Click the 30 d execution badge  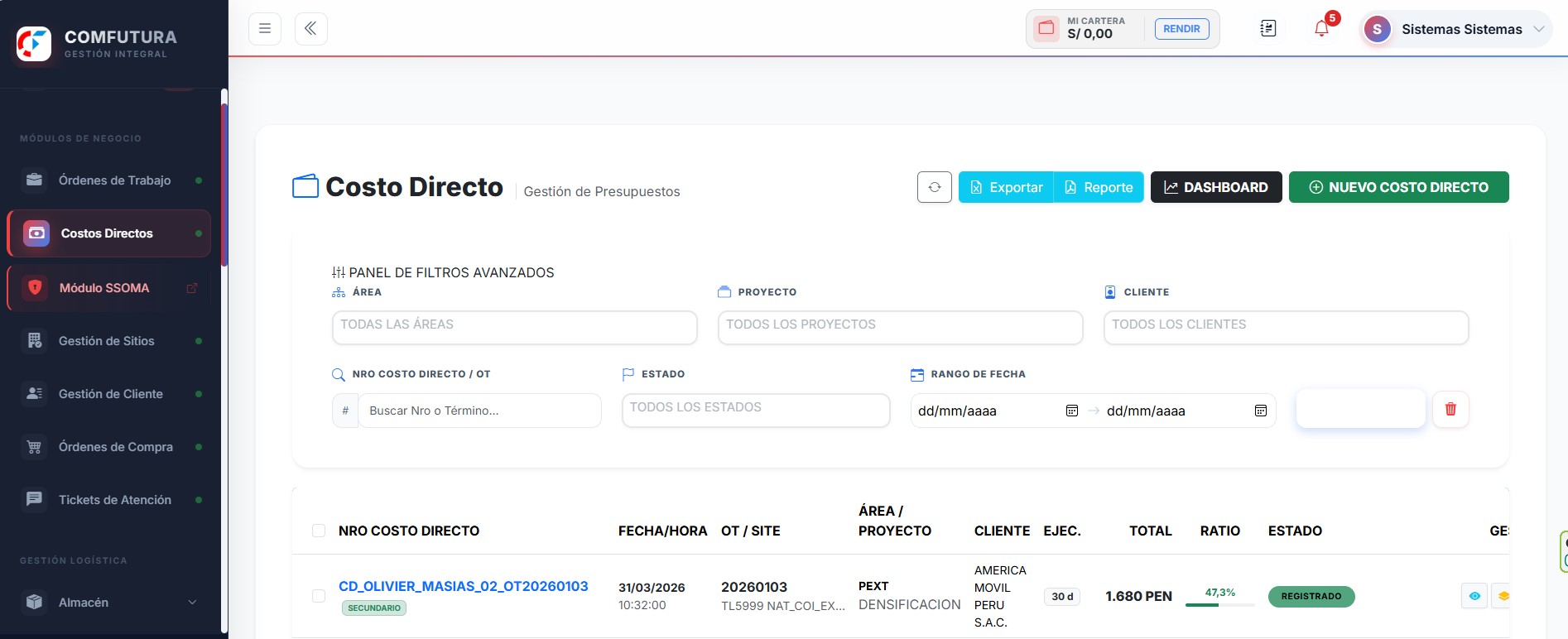tap(1062, 597)
